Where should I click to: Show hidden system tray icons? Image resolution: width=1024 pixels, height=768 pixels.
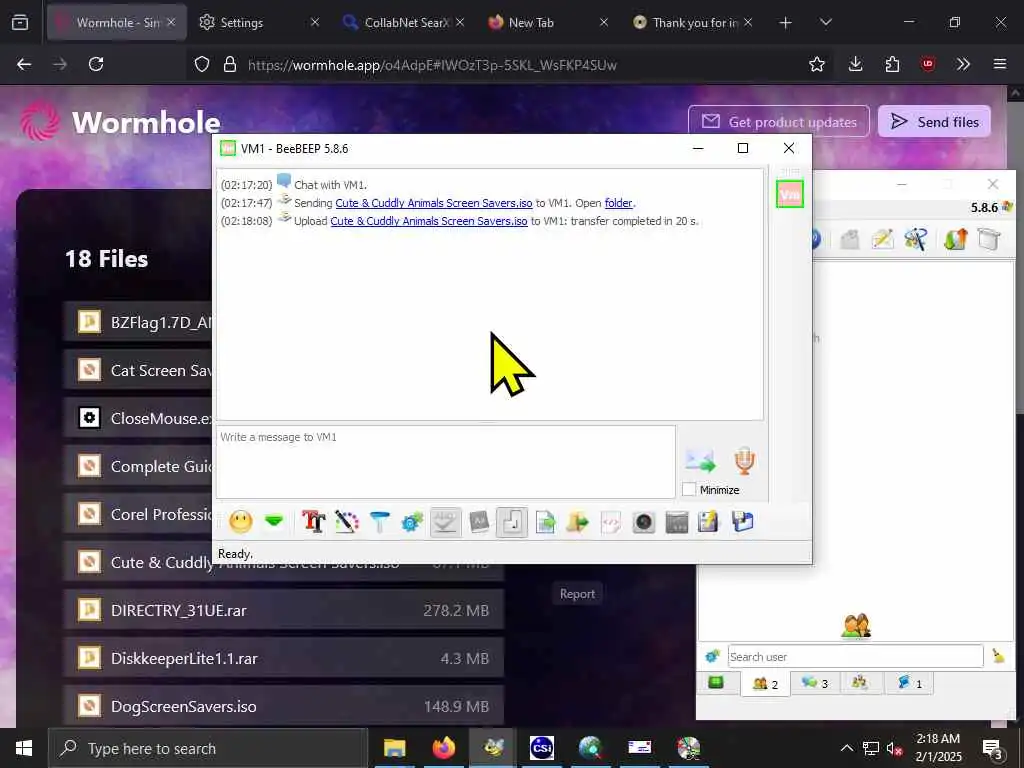846,748
